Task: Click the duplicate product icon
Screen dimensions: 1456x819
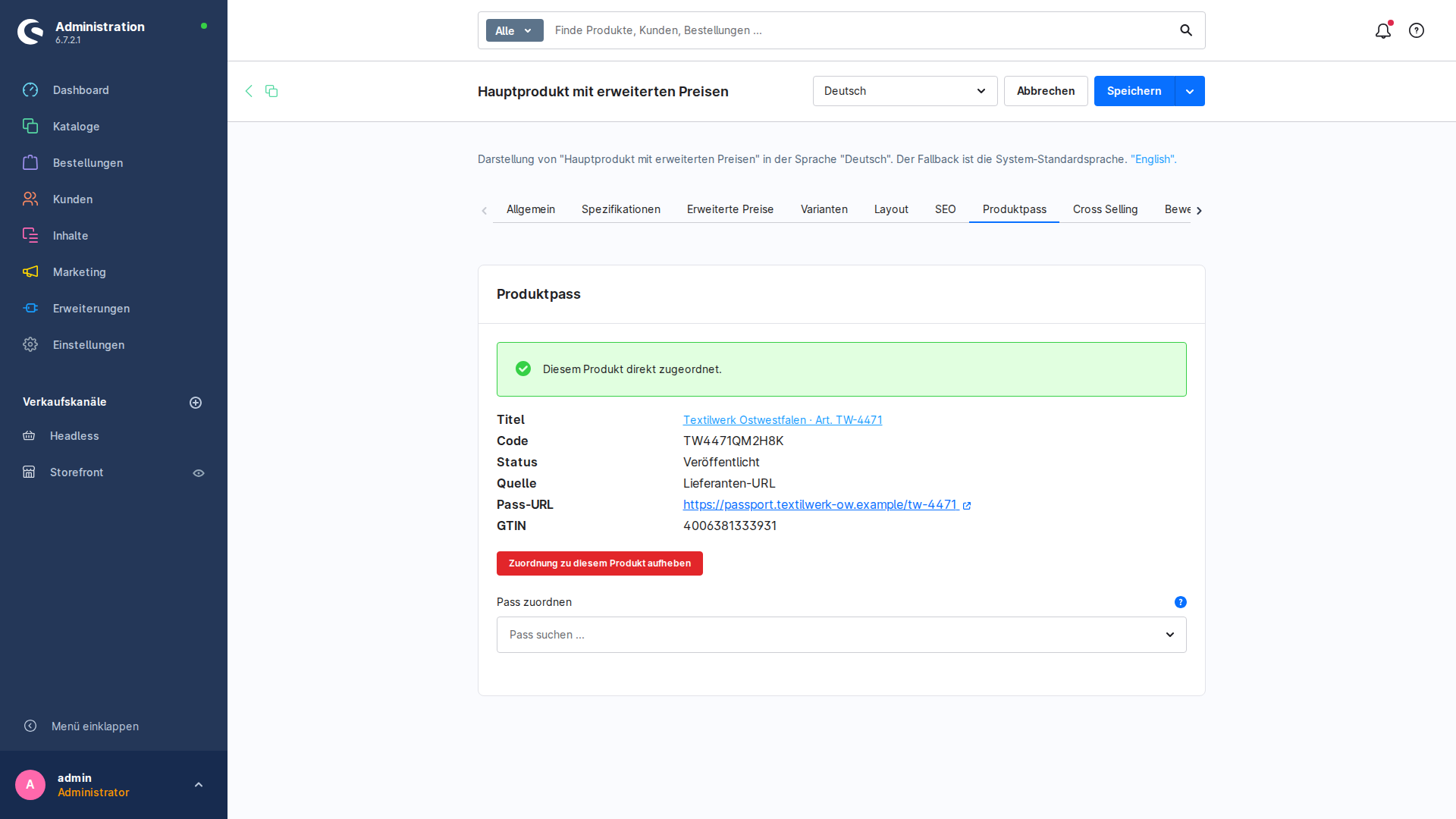Action: tap(271, 91)
